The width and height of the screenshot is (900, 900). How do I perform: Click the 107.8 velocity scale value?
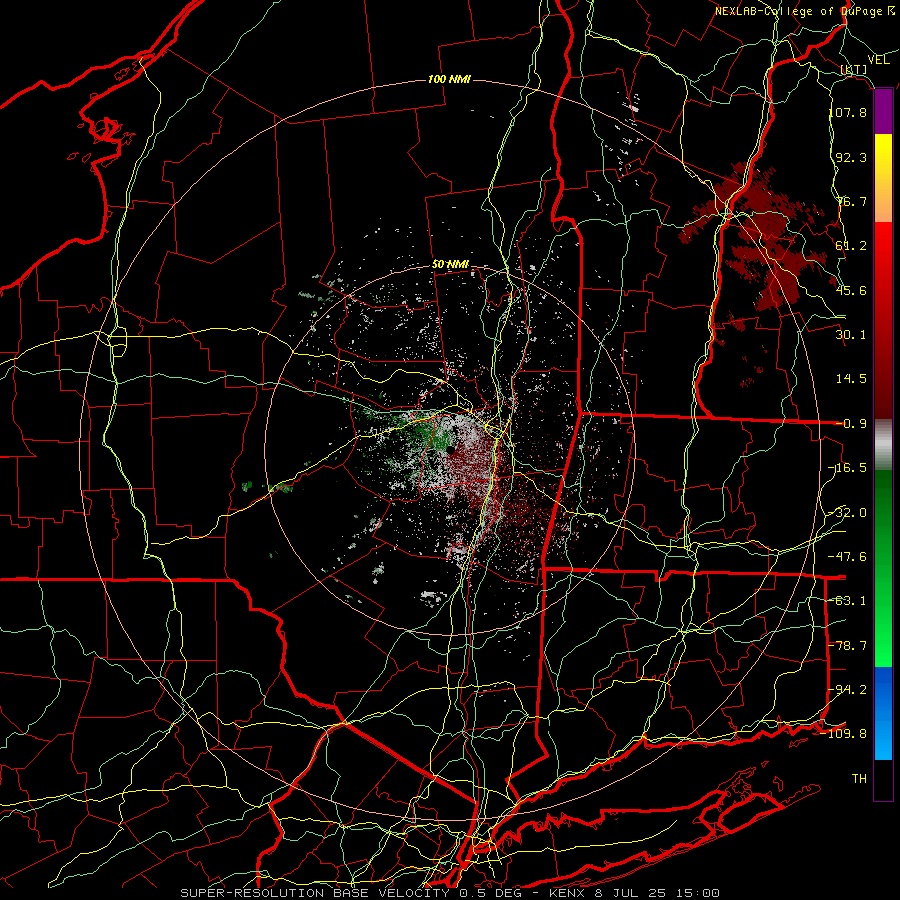click(848, 112)
